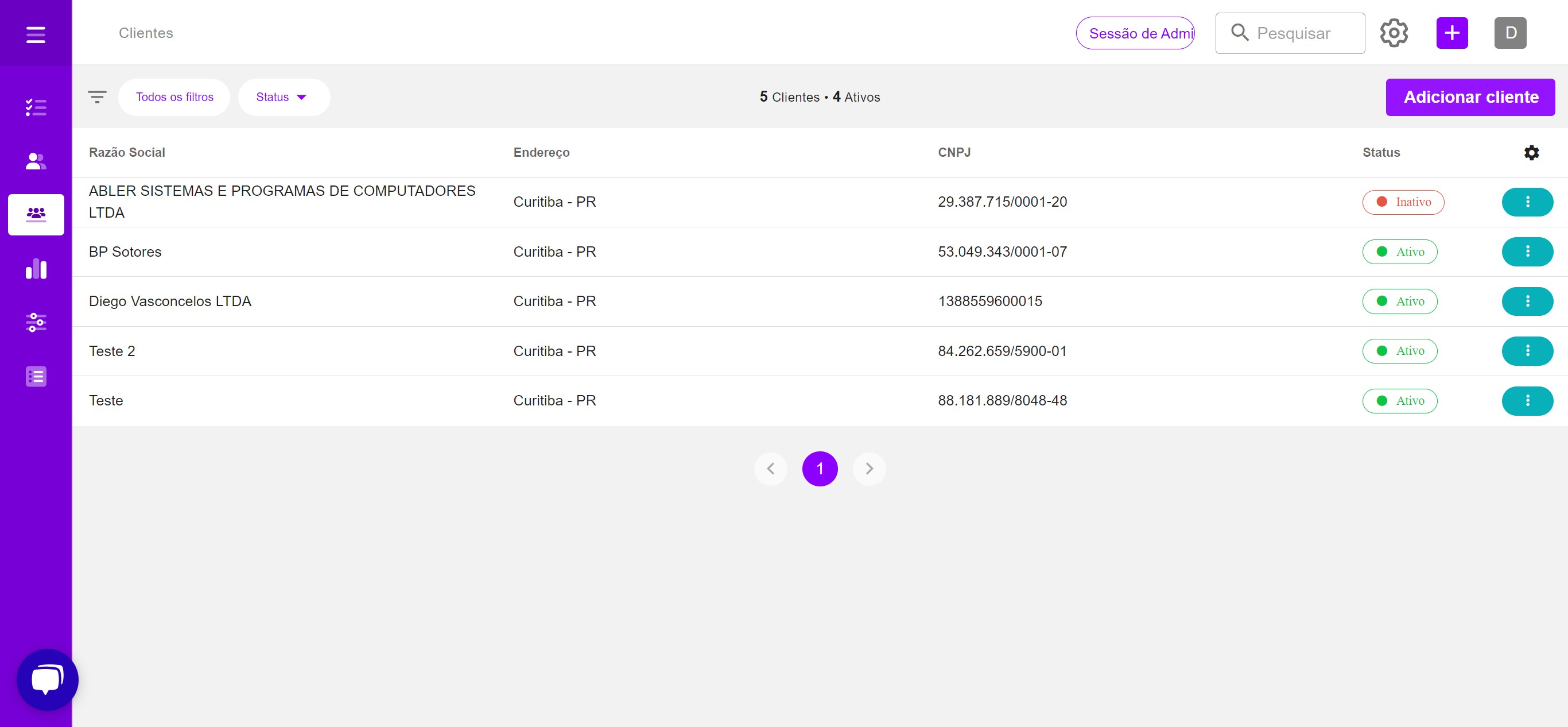Viewport: 1568px width, 727px height.
Task: Click the filter lines icon
Action: coord(97,97)
